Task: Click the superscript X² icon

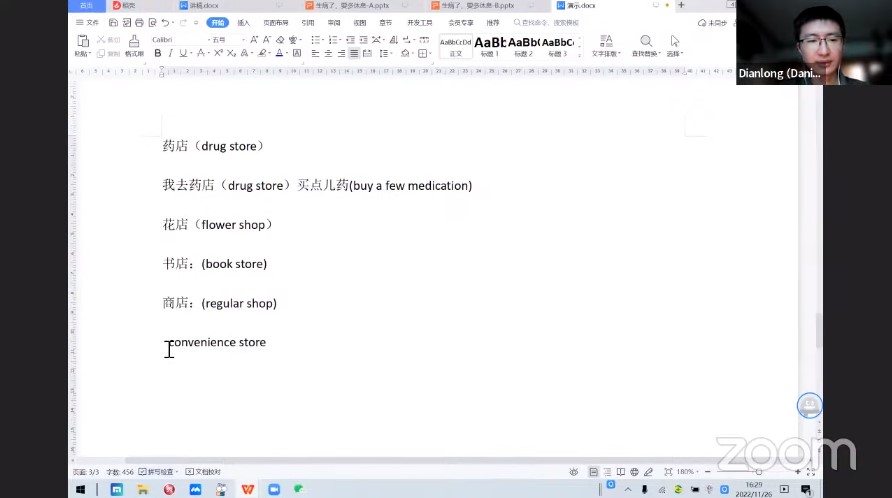Action: [x=218, y=53]
